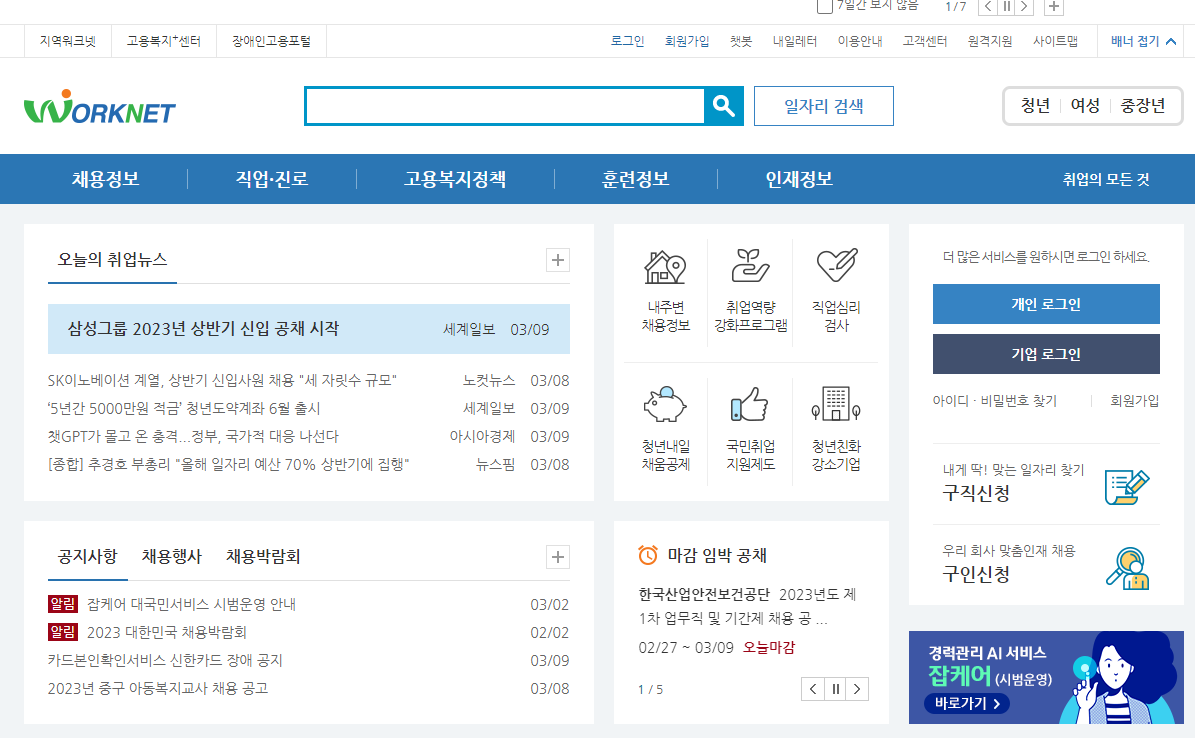The width and height of the screenshot is (1195, 738).
Task: Open 국민취업지원제도 thumbs-up icon
Action: click(x=750, y=405)
